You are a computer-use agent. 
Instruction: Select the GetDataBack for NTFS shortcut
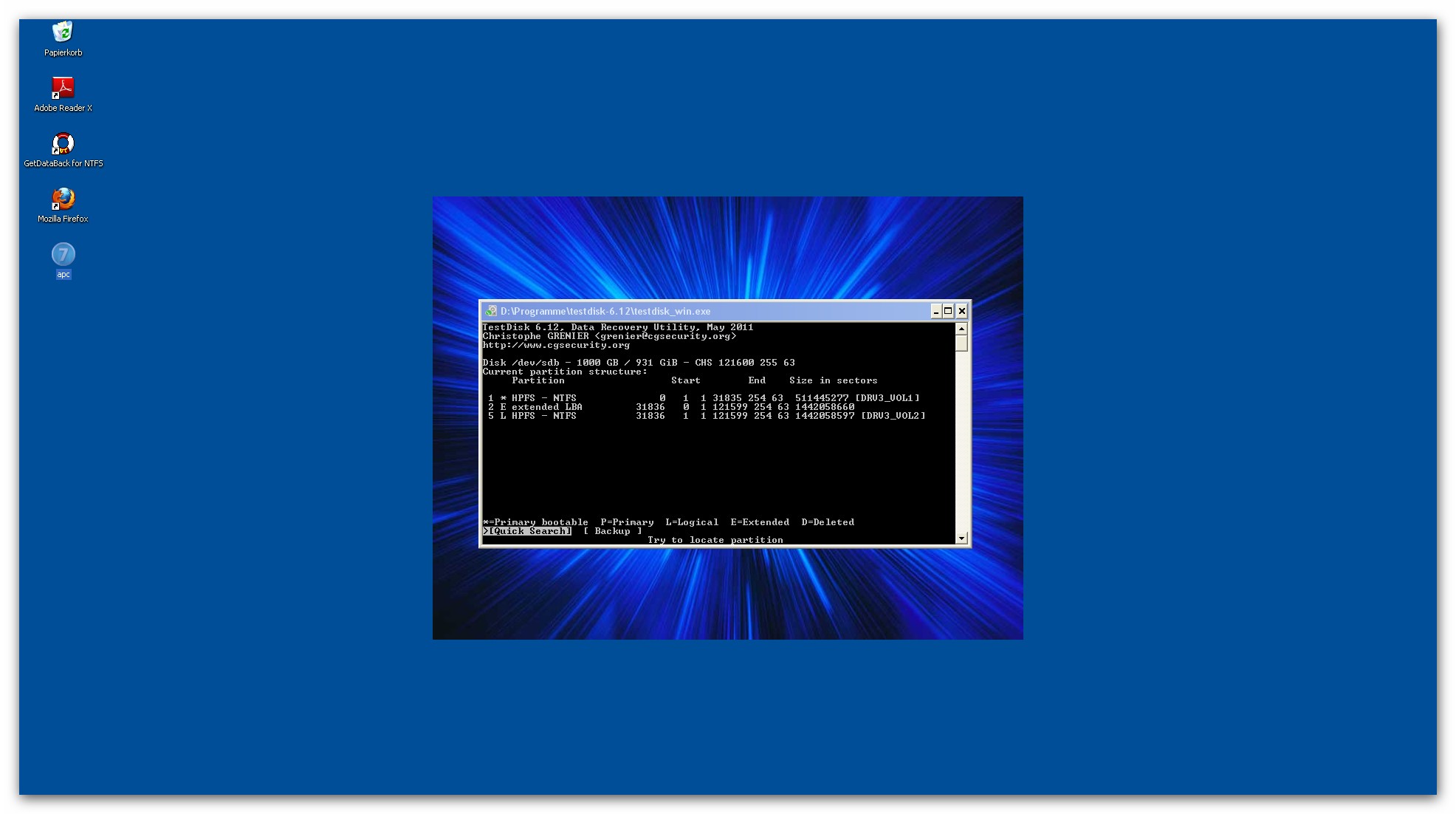(63, 143)
